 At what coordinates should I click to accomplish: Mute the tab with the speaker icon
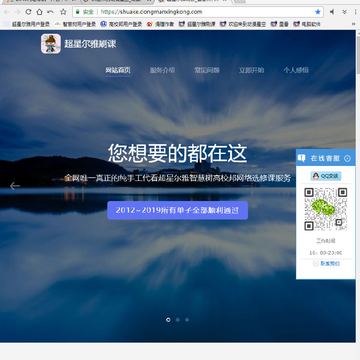click(x=332, y=12)
